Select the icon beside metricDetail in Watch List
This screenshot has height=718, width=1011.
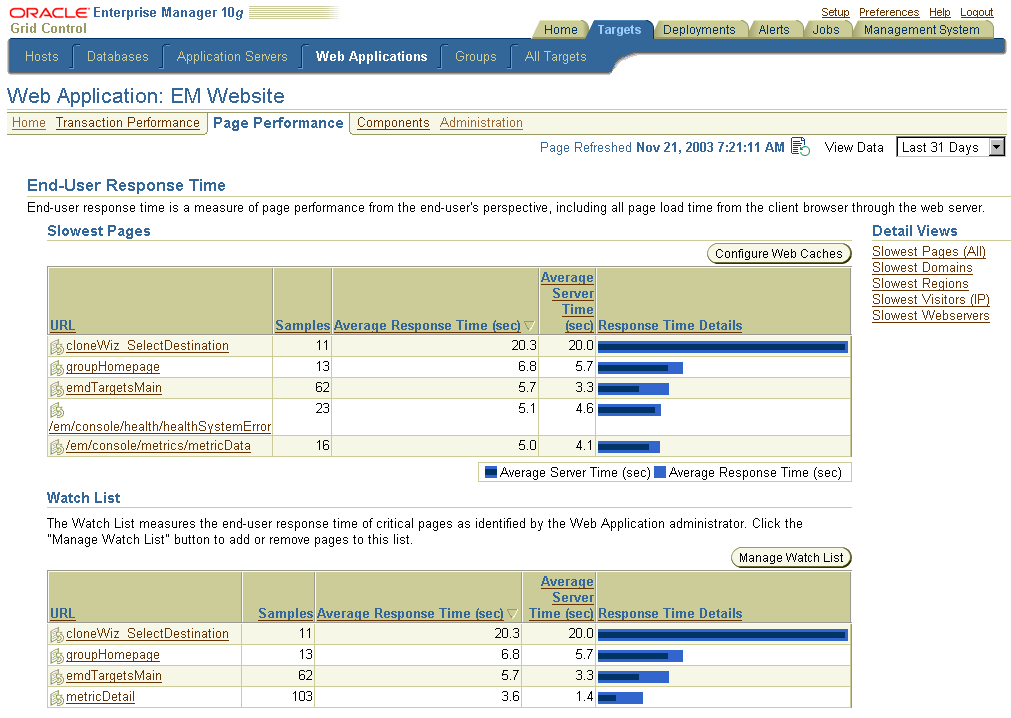pos(55,697)
